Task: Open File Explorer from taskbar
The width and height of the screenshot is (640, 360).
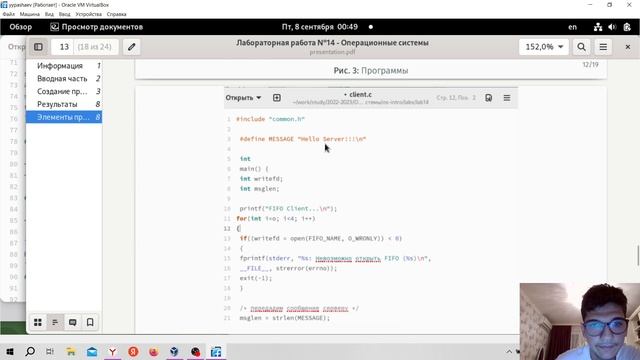Action: tap(71, 351)
